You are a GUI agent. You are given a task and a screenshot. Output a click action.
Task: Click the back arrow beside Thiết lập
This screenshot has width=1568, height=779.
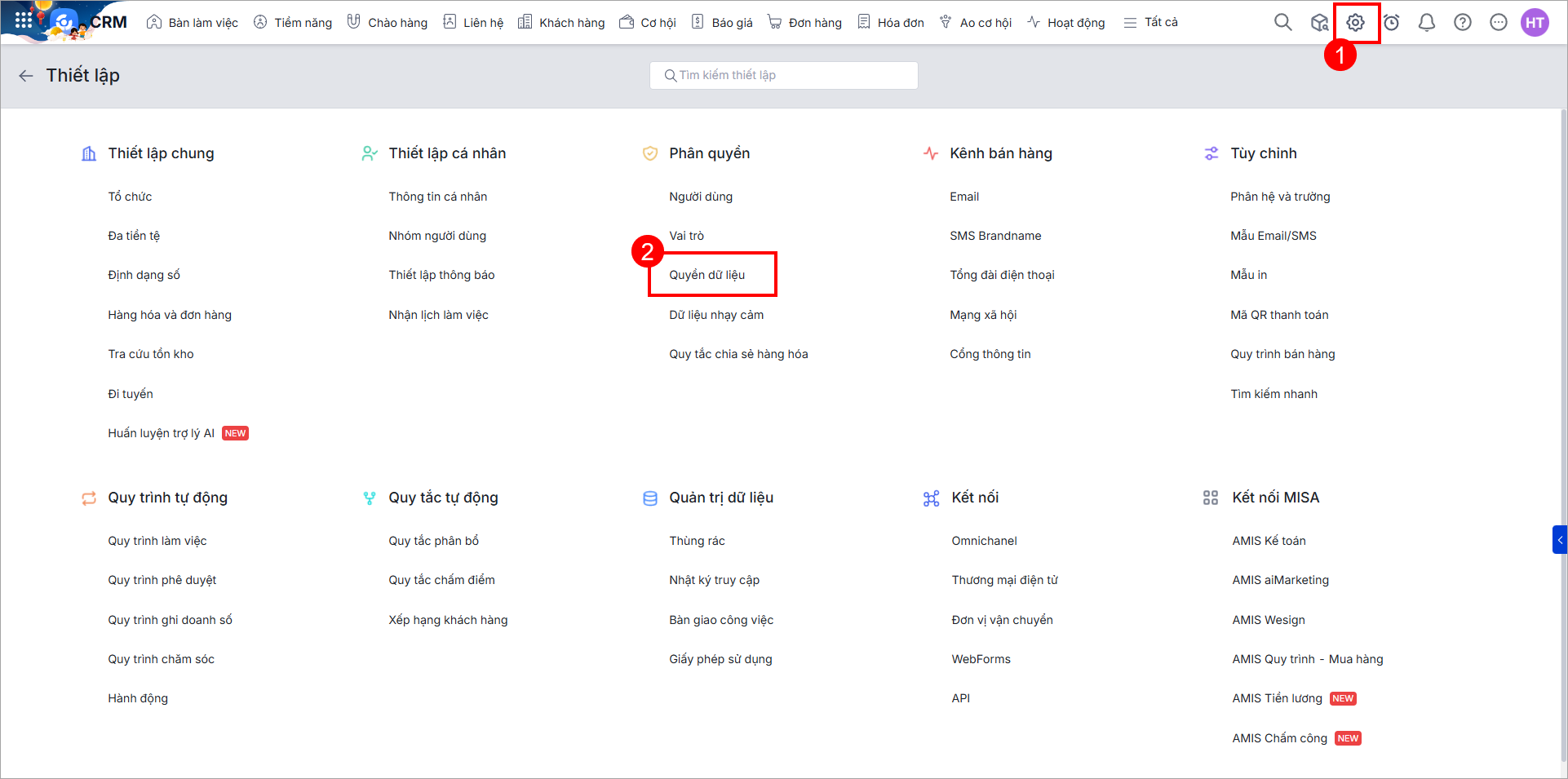(26, 76)
